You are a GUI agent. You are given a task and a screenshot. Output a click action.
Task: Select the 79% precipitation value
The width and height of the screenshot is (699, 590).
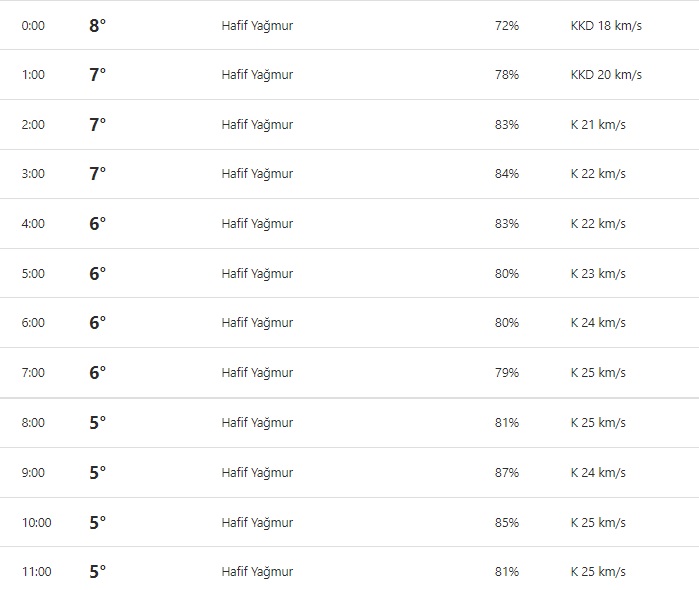(x=506, y=373)
